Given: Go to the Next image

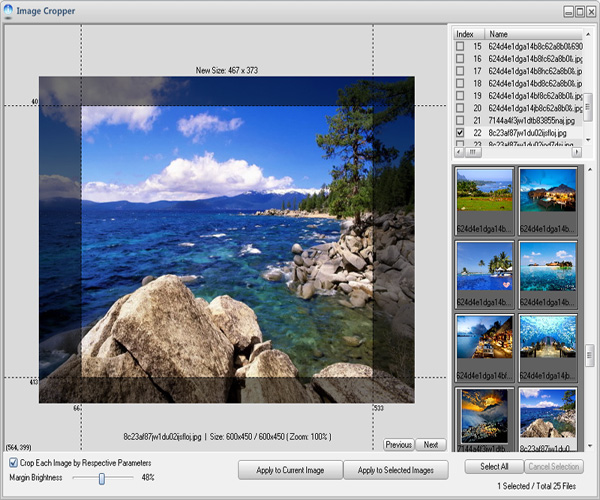Looking at the screenshot, I should [x=431, y=445].
